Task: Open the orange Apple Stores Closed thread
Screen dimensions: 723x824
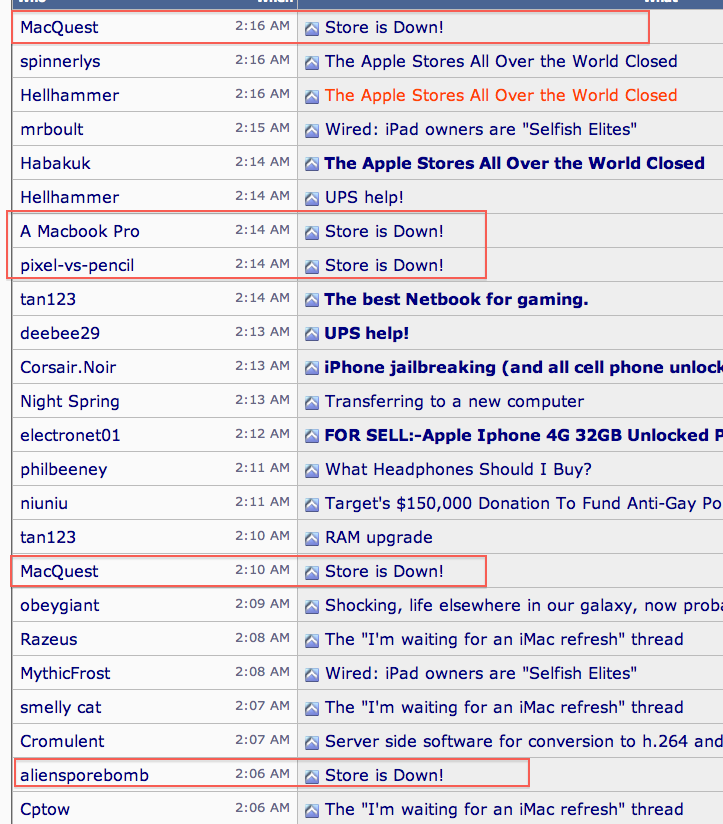Action: [501, 96]
